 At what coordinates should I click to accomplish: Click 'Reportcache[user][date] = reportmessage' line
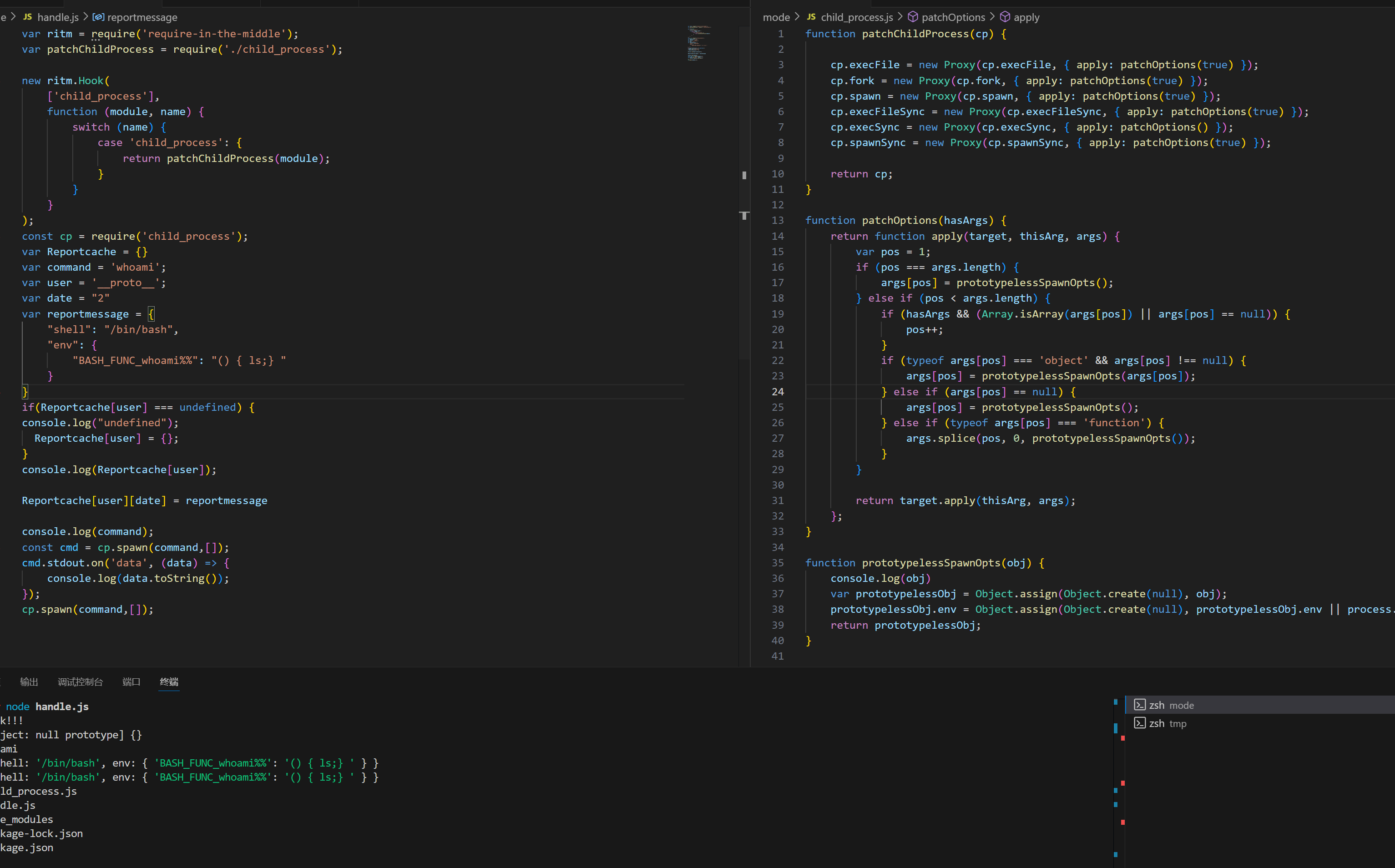(x=145, y=500)
